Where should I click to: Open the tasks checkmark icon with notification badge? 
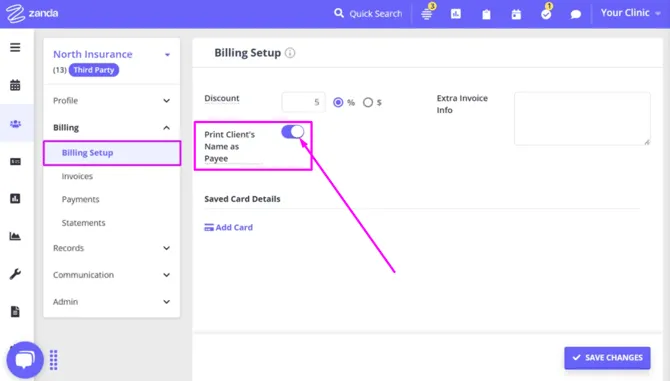point(546,13)
